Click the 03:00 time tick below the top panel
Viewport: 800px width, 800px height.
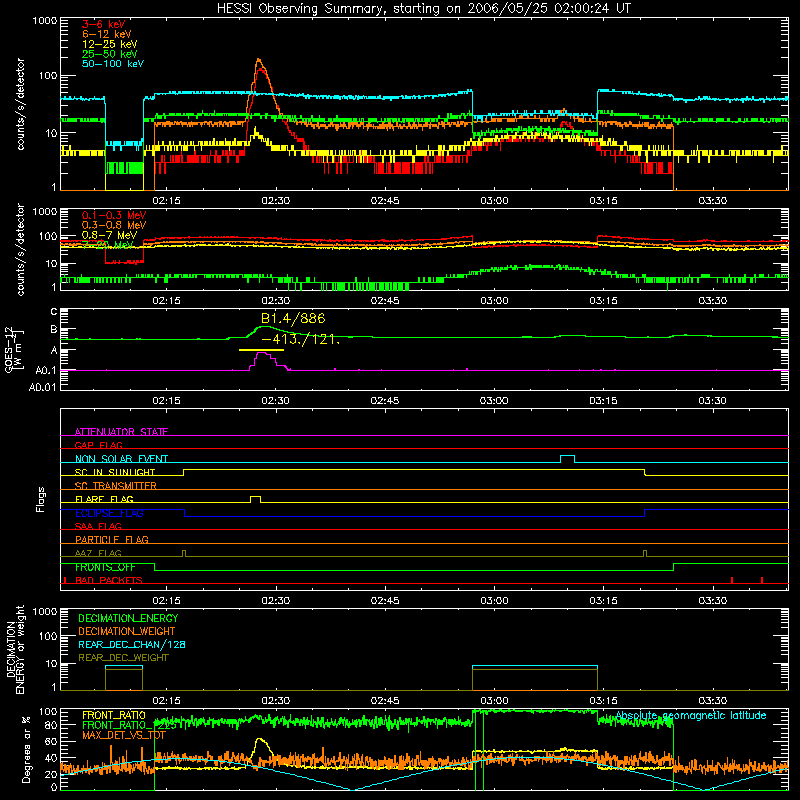(494, 201)
